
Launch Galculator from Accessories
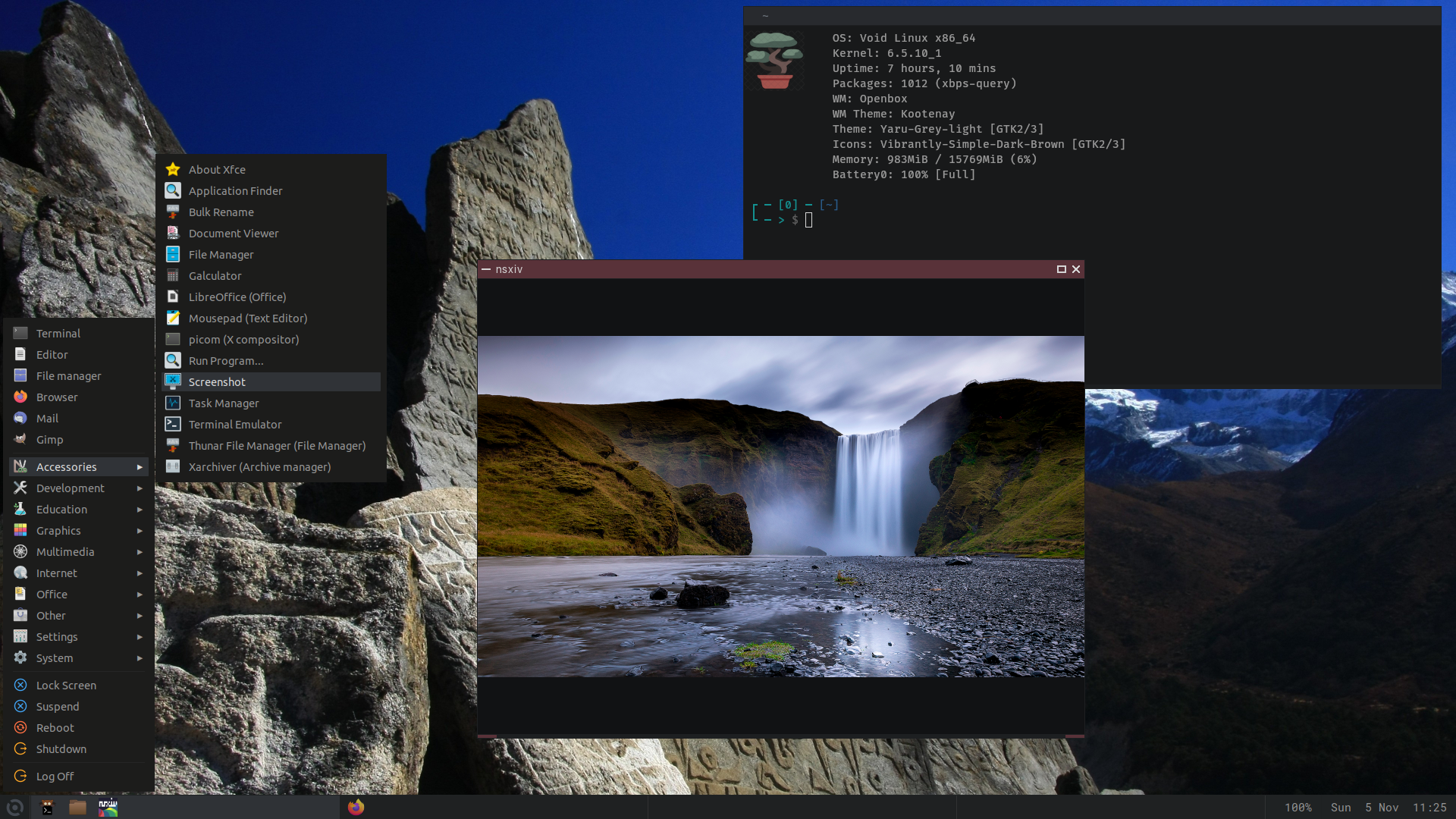(x=271, y=276)
